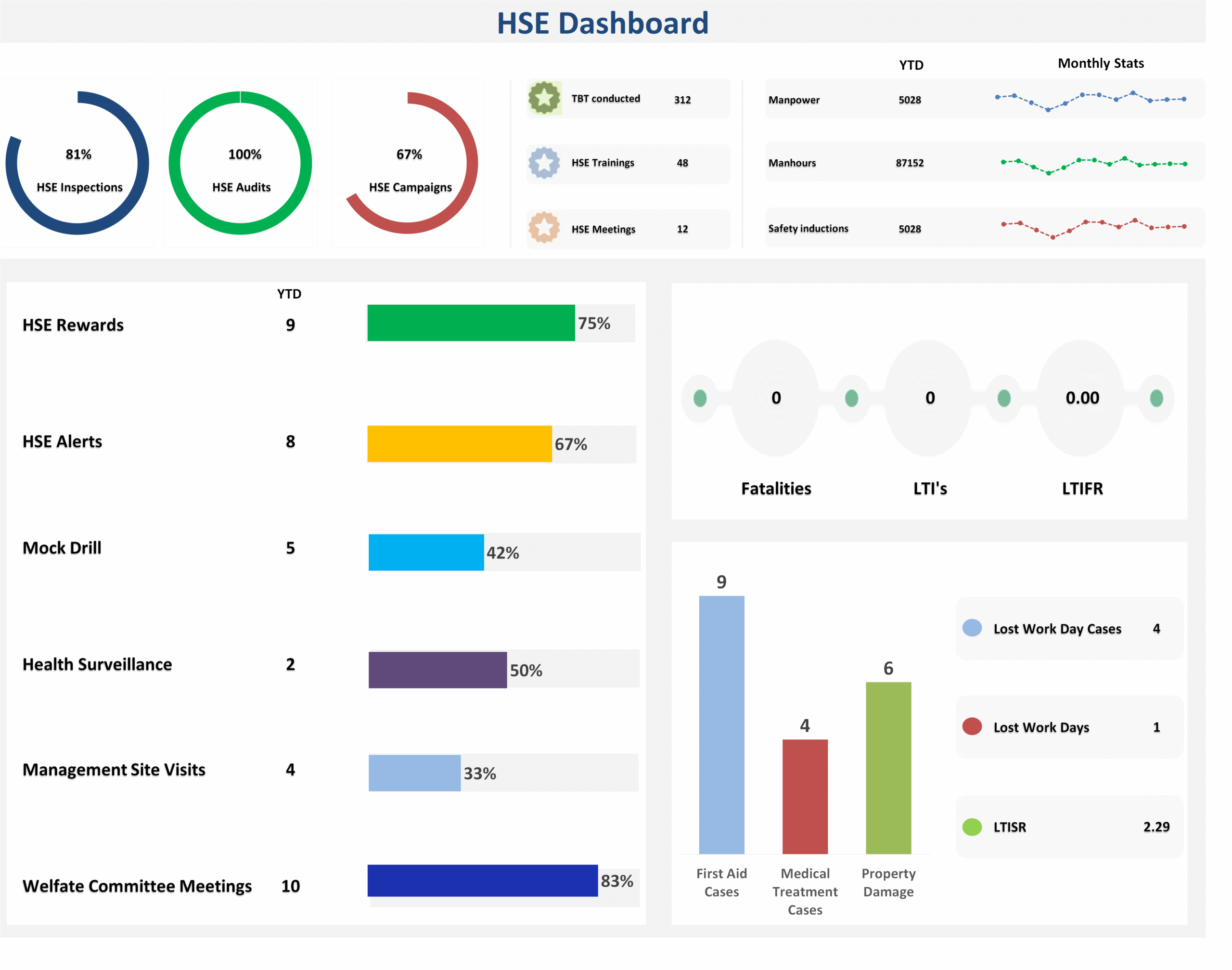Open the HSE Inspections donut gauge

click(x=78, y=163)
